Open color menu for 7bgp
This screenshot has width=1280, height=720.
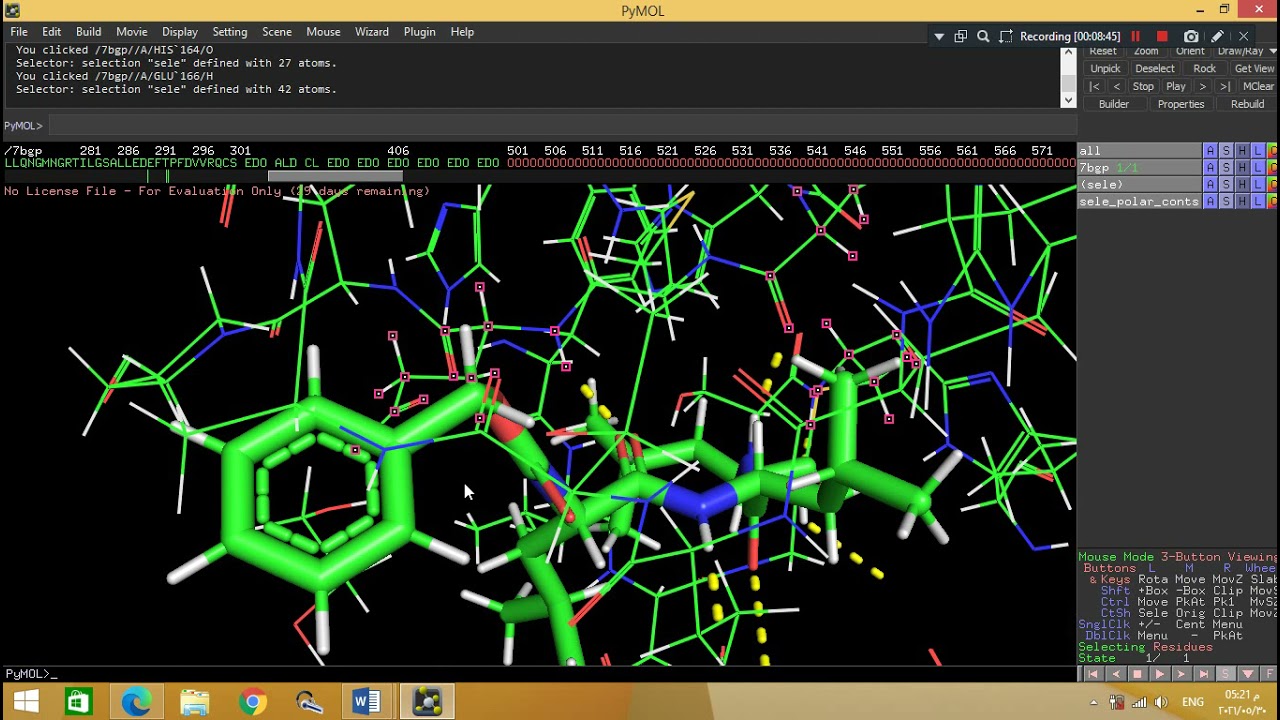(1273, 168)
